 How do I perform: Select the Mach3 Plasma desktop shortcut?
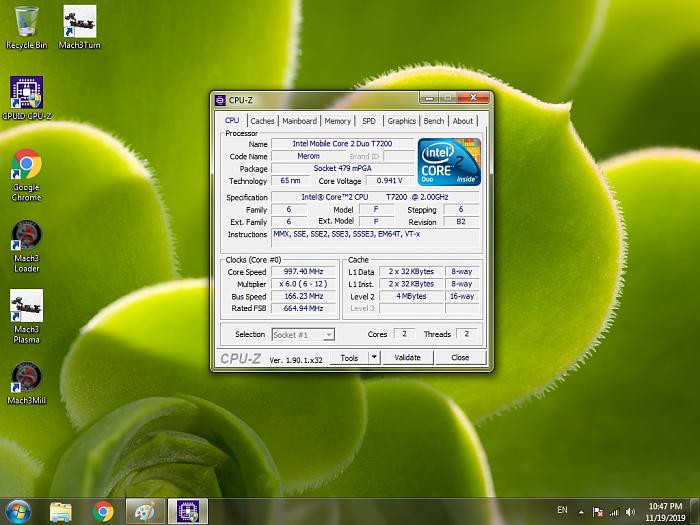point(26,317)
